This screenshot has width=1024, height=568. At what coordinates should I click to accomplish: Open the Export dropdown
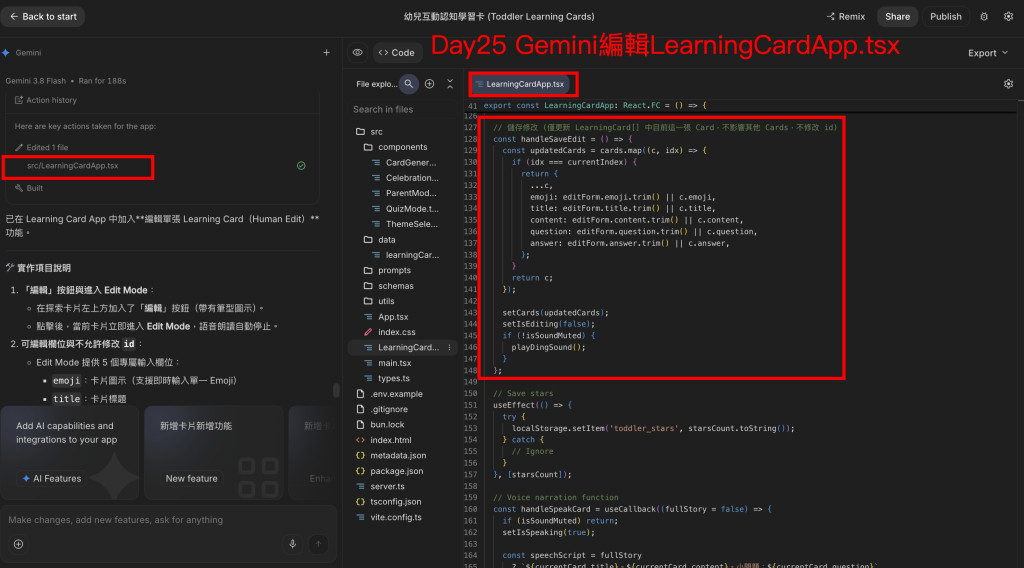(987, 53)
